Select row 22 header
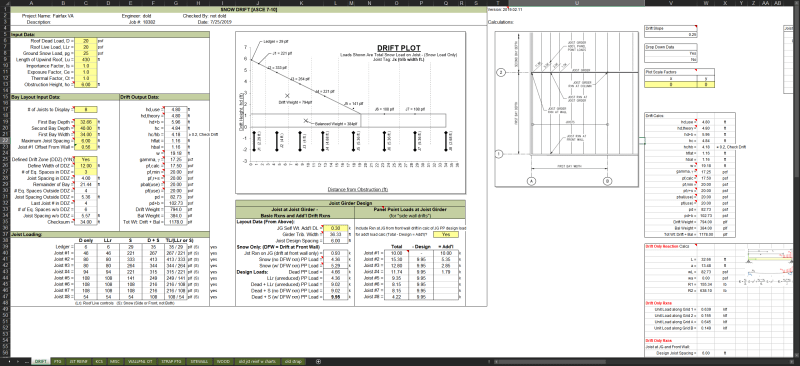The image size is (800, 366). coord(5,140)
